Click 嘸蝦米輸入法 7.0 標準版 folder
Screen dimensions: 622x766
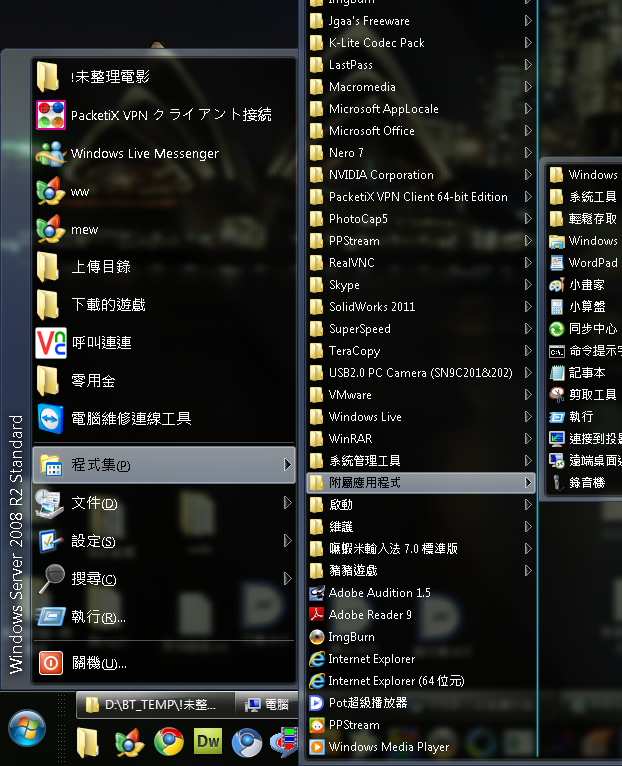click(421, 549)
